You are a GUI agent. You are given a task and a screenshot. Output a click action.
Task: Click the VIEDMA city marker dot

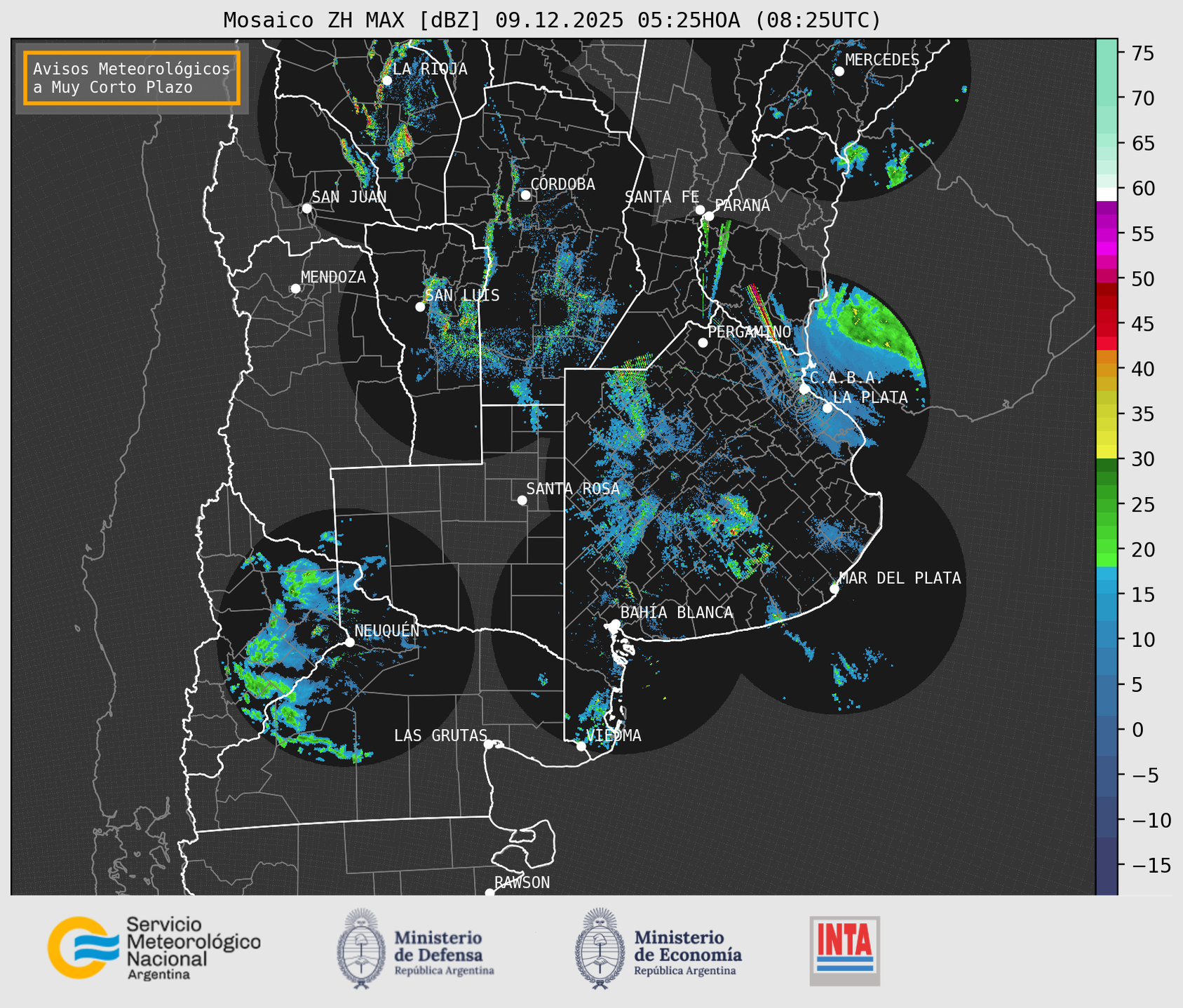pos(581,746)
